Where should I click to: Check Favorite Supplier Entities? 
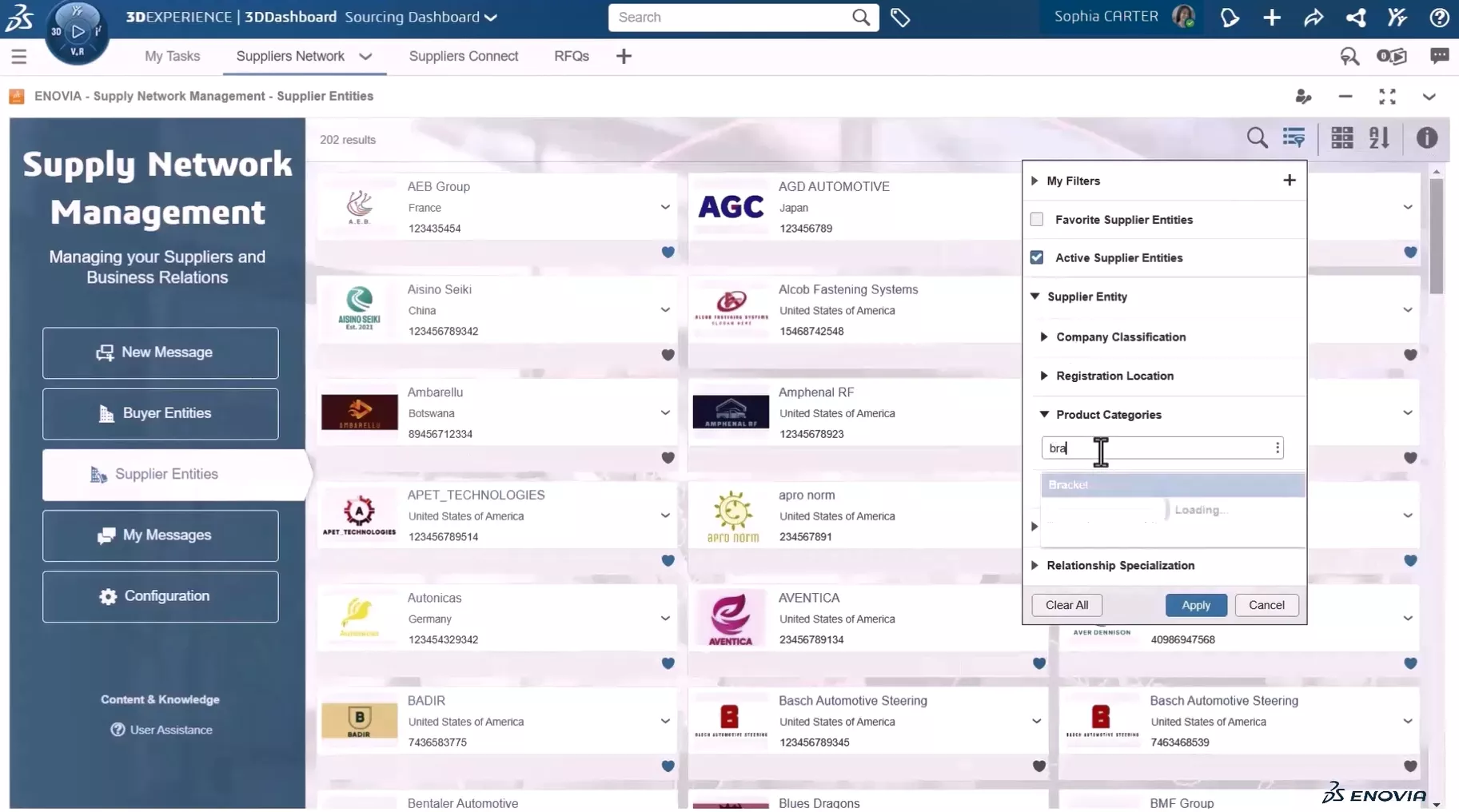(x=1037, y=219)
